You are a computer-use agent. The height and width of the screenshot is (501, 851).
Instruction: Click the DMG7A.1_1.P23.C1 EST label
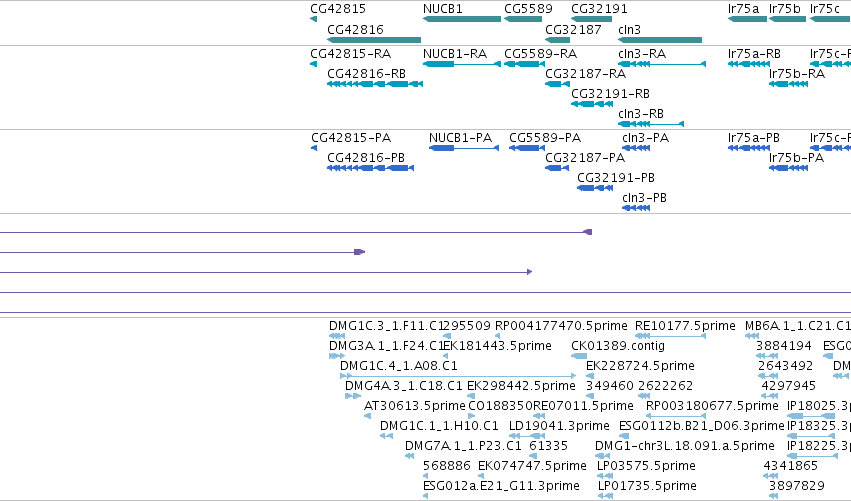(463, 446)
